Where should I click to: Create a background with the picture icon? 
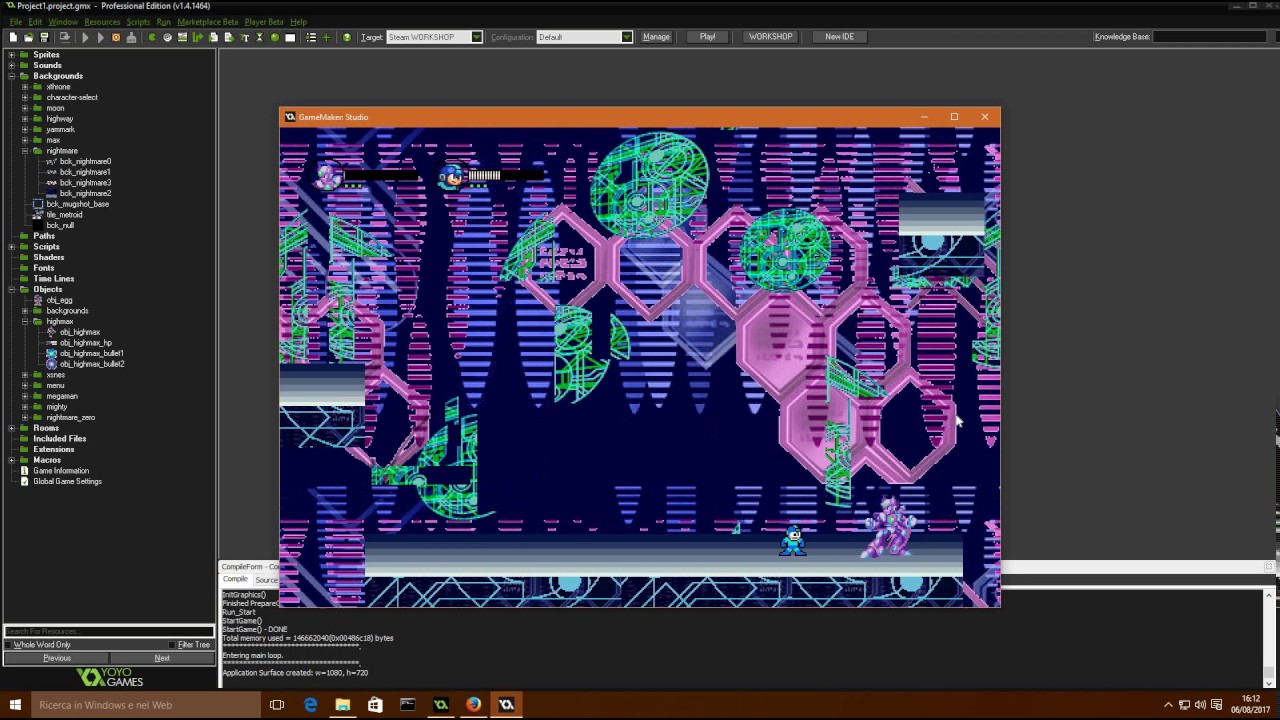[x=182, y=37]
